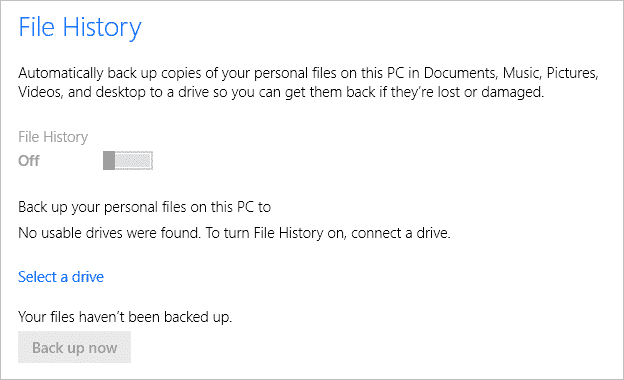Click the word Pictures in the description
The width and height of the screenshot is (624, 380).
pos(571,73)
